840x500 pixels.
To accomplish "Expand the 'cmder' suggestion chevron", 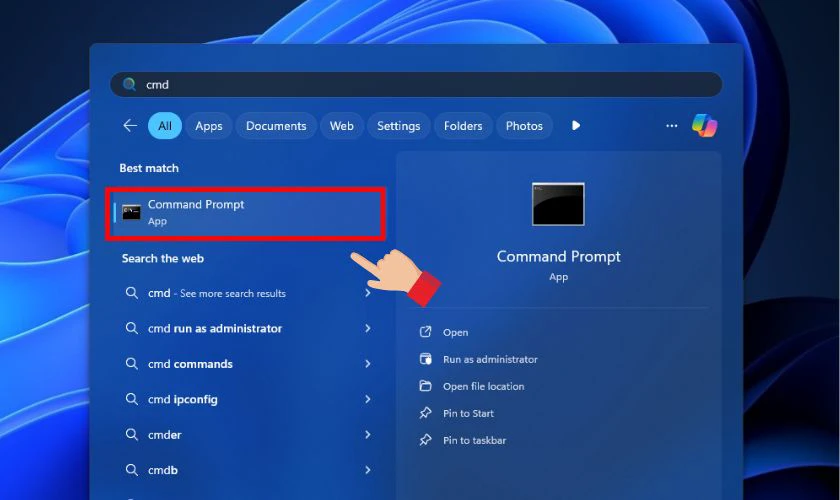I will coord(368,435).
